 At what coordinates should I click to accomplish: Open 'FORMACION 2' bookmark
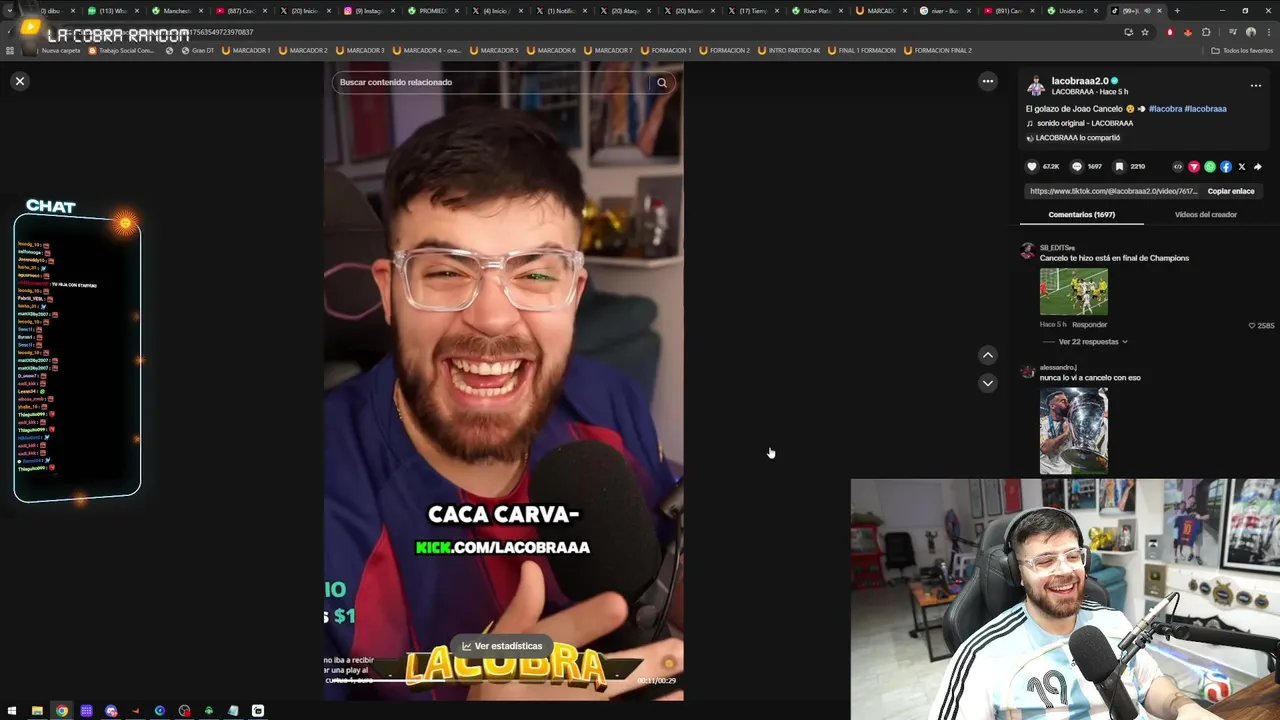click(x=724, y=50)
